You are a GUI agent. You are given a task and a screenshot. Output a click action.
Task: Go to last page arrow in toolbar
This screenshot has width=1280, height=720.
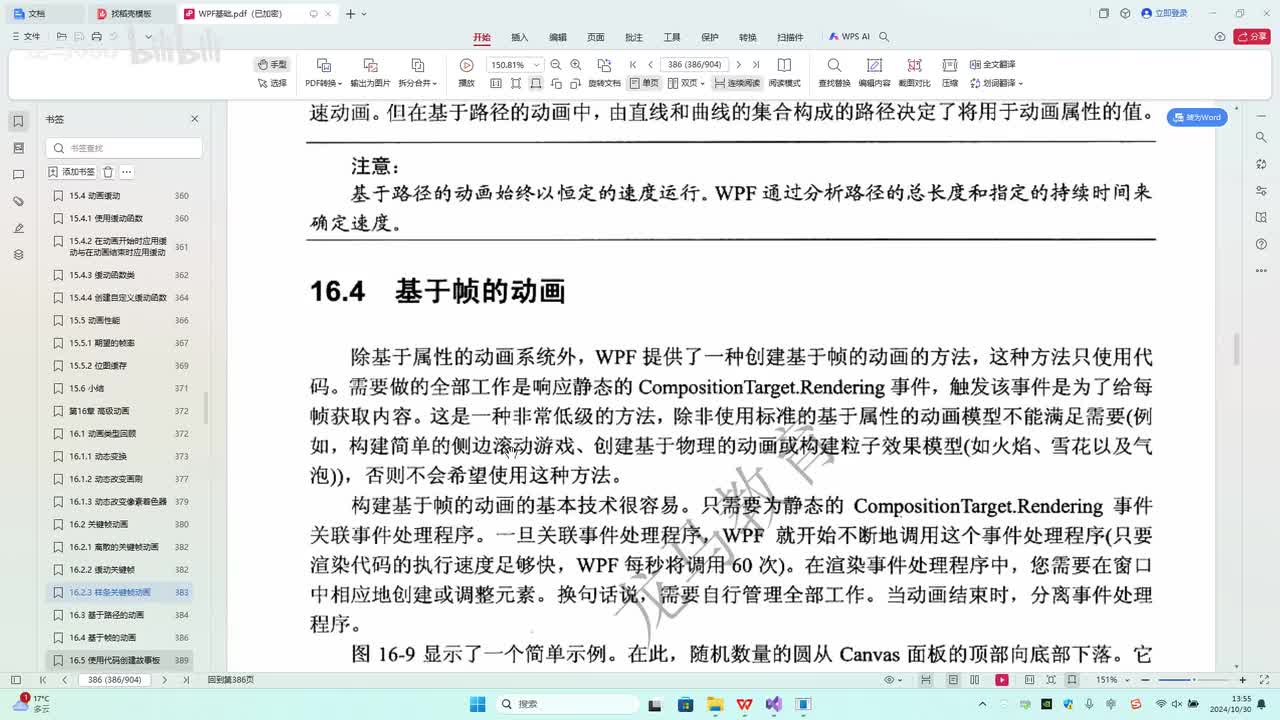tap(756, 64)
